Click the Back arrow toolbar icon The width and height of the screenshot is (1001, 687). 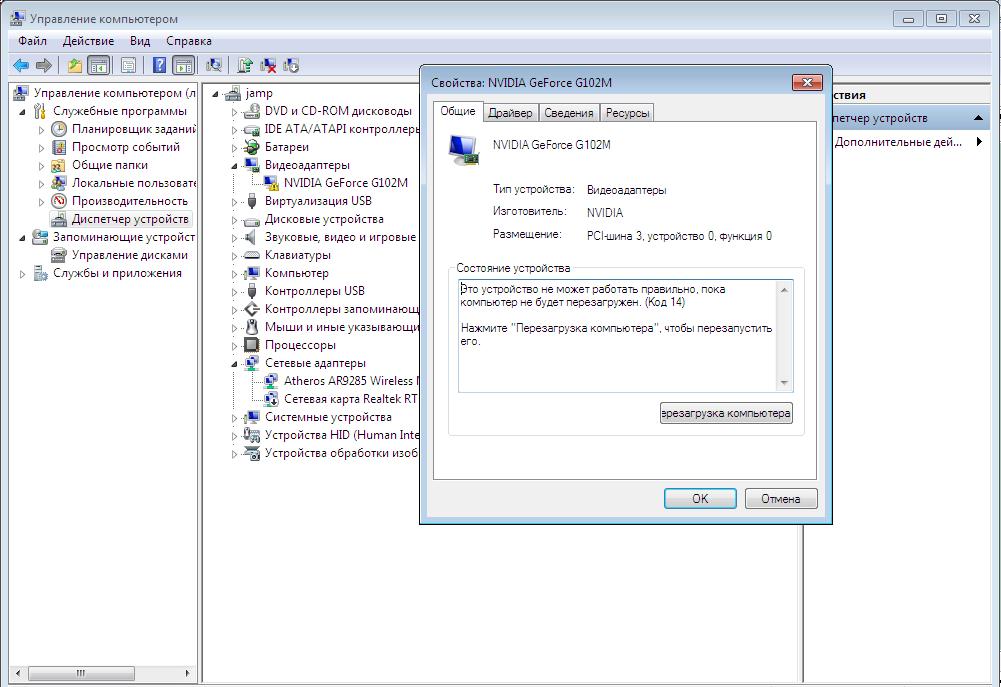pos(21,65)
